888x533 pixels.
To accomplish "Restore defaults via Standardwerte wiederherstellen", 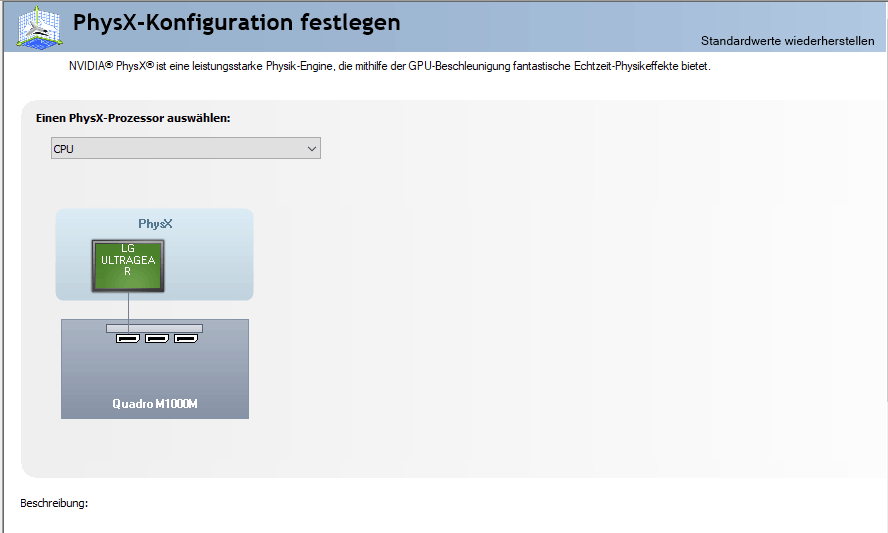I will click(x=787, y=41).
